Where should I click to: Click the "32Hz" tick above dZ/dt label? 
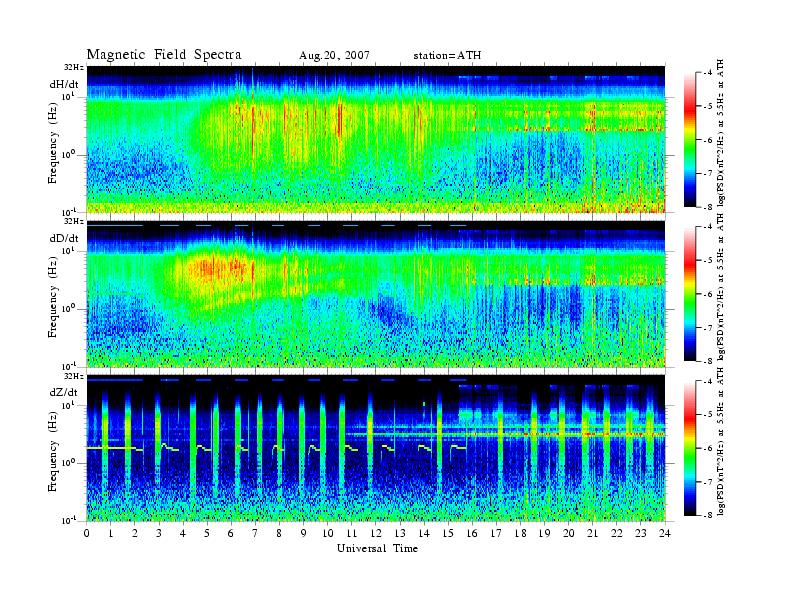[74, 376]
